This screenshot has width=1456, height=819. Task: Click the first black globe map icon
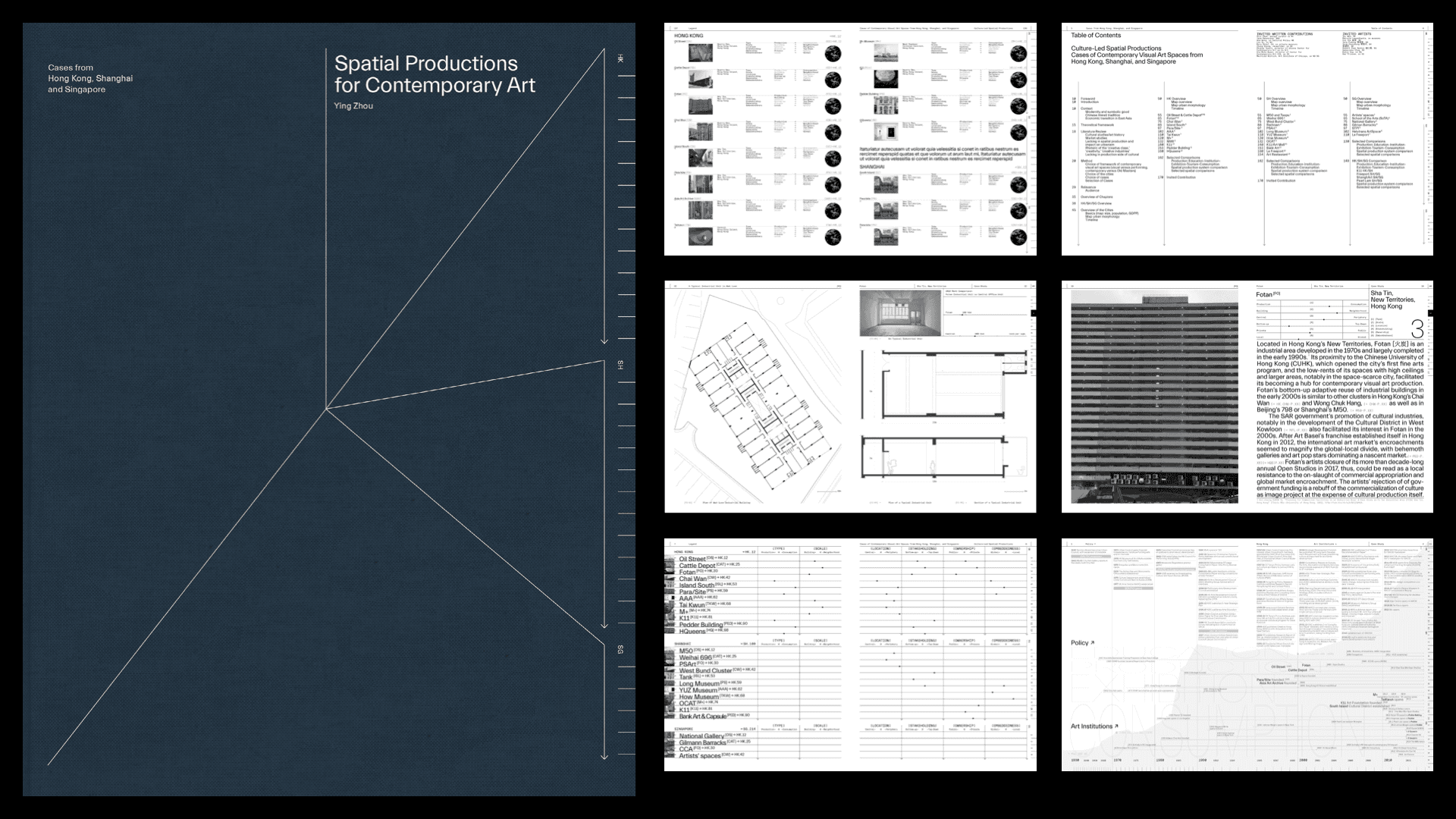coord(833,53)
